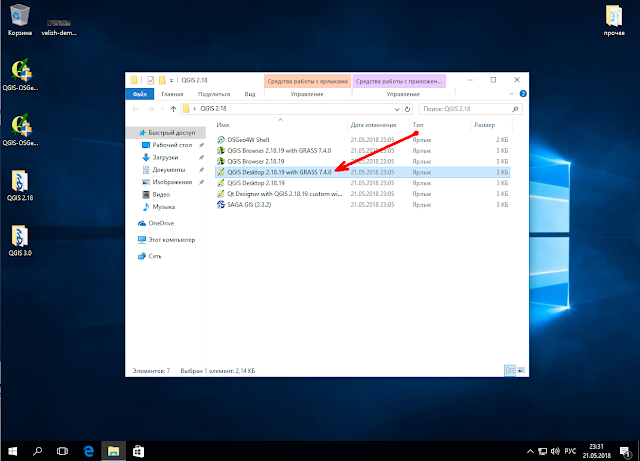Open the Recycle Bin desktop icon

pyautogui.click(x=20, y=20)
